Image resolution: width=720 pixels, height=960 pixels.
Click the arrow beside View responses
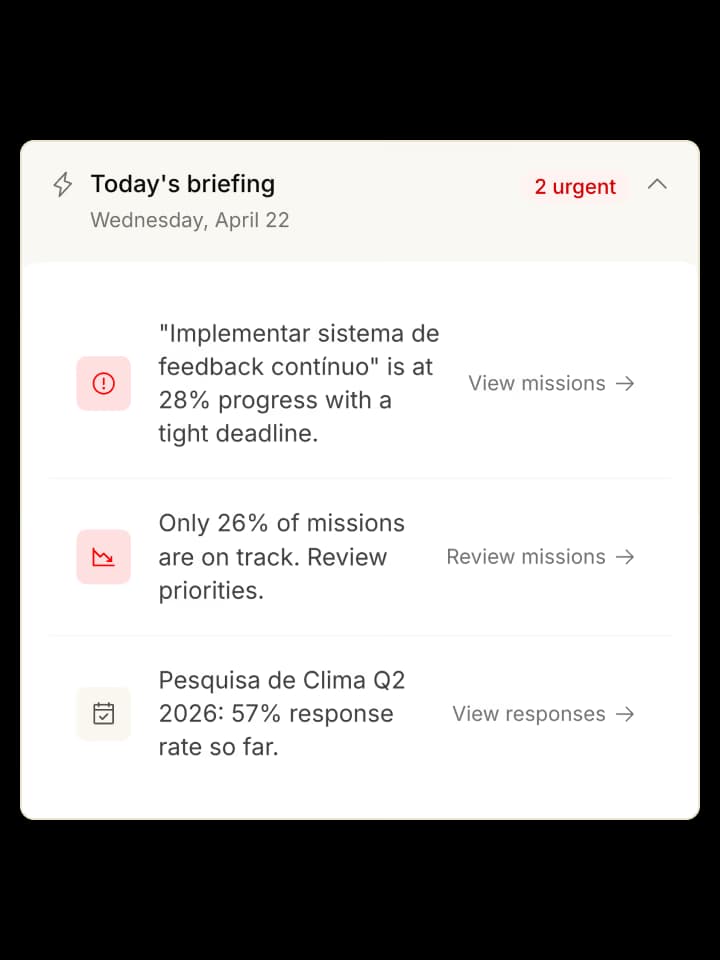pos(626,714)
